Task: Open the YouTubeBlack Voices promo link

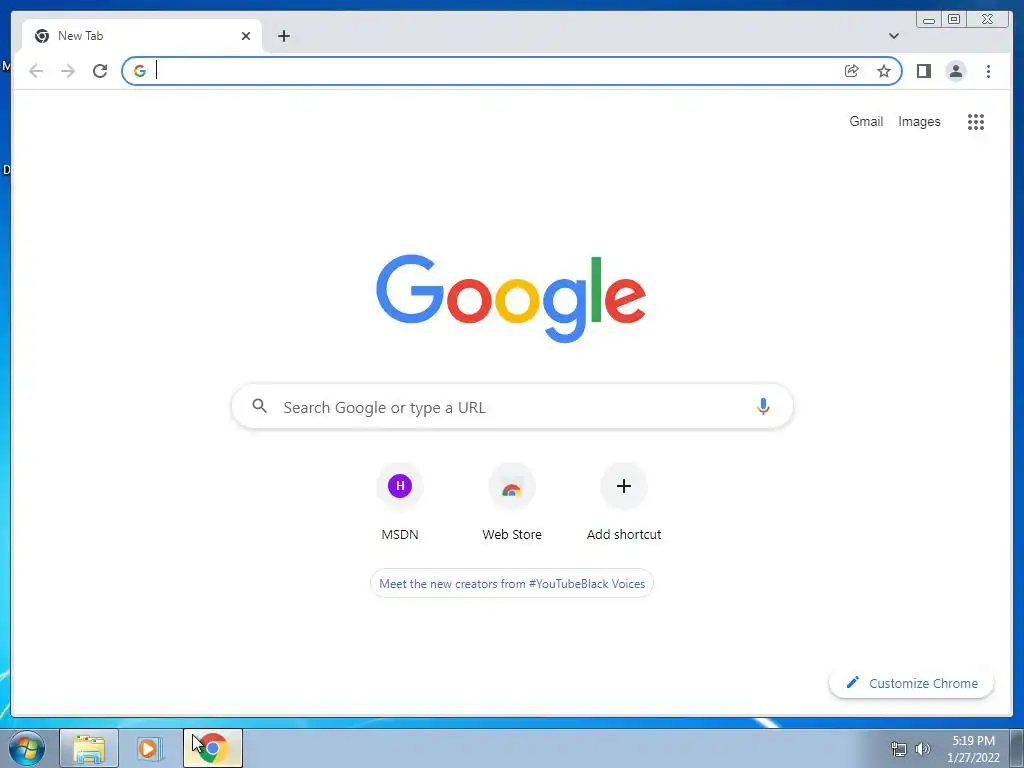Action: point(512,583)
